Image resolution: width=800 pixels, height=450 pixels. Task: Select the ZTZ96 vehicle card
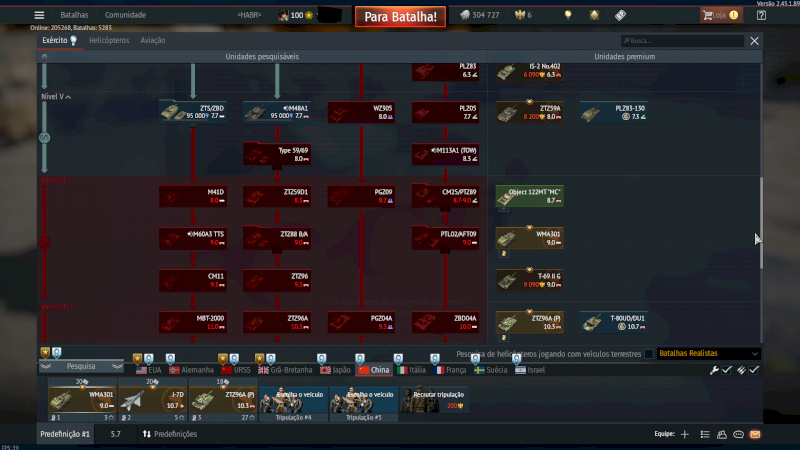coord(277,280)
